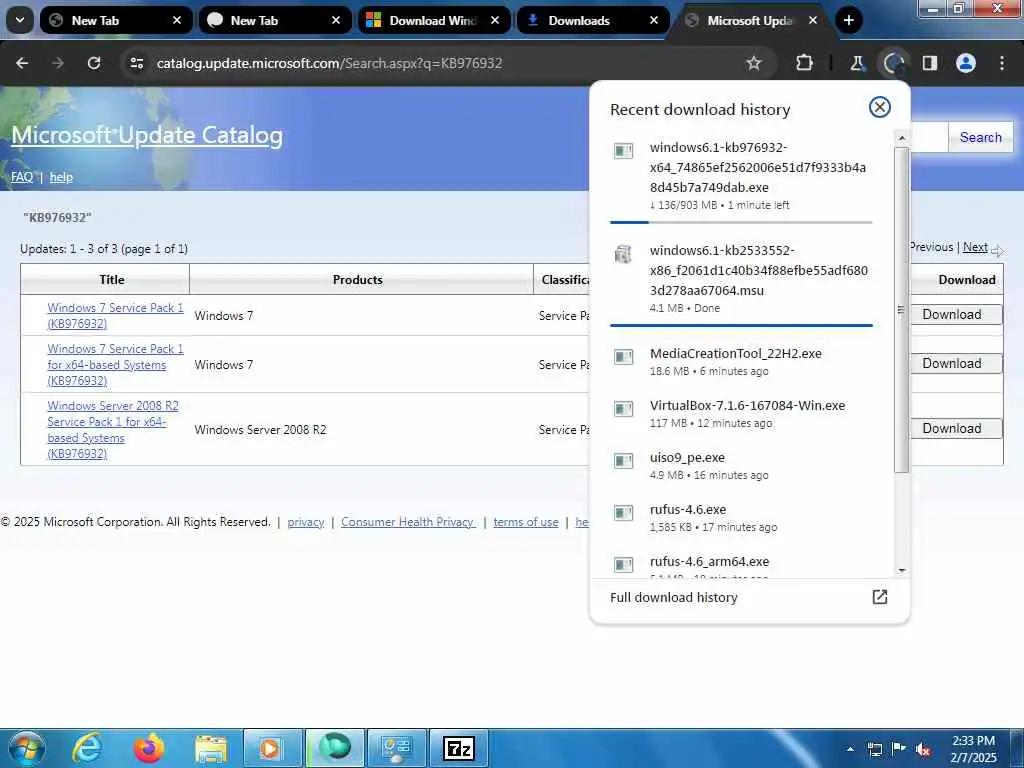Open the Windows Start orb

pyautogui.click(x=27, y=748)
